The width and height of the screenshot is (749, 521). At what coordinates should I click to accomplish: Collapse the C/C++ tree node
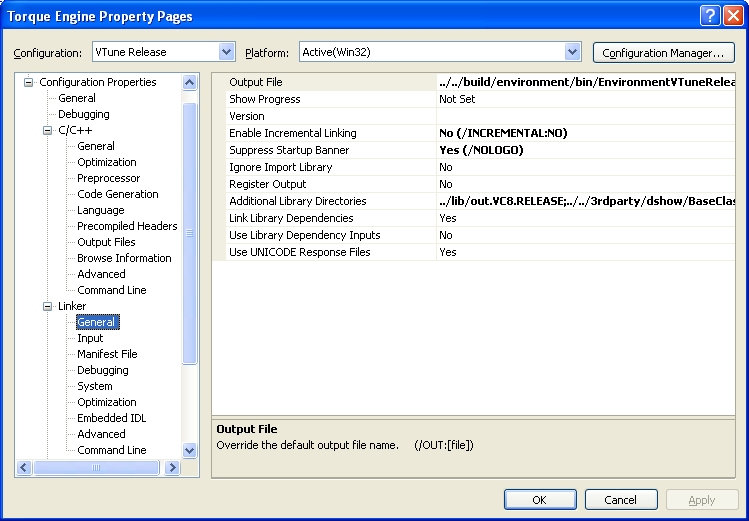click(x=47, y=130)
